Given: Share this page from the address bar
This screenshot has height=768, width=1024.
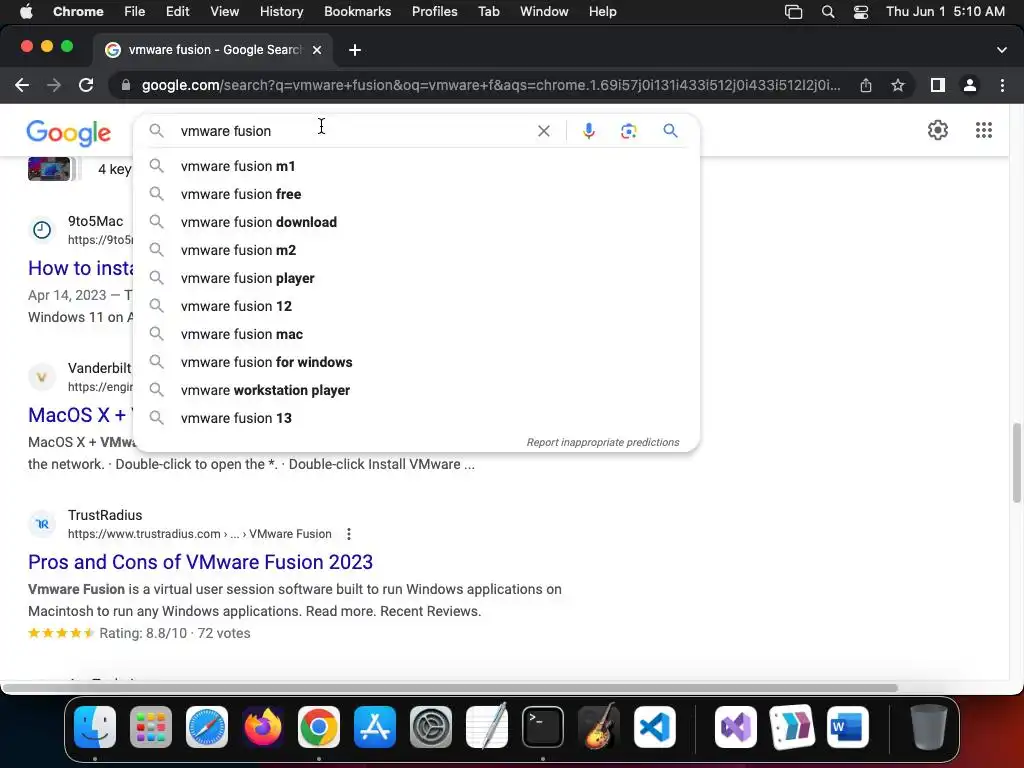Looking at the screenshot, I should pos(866,85).
